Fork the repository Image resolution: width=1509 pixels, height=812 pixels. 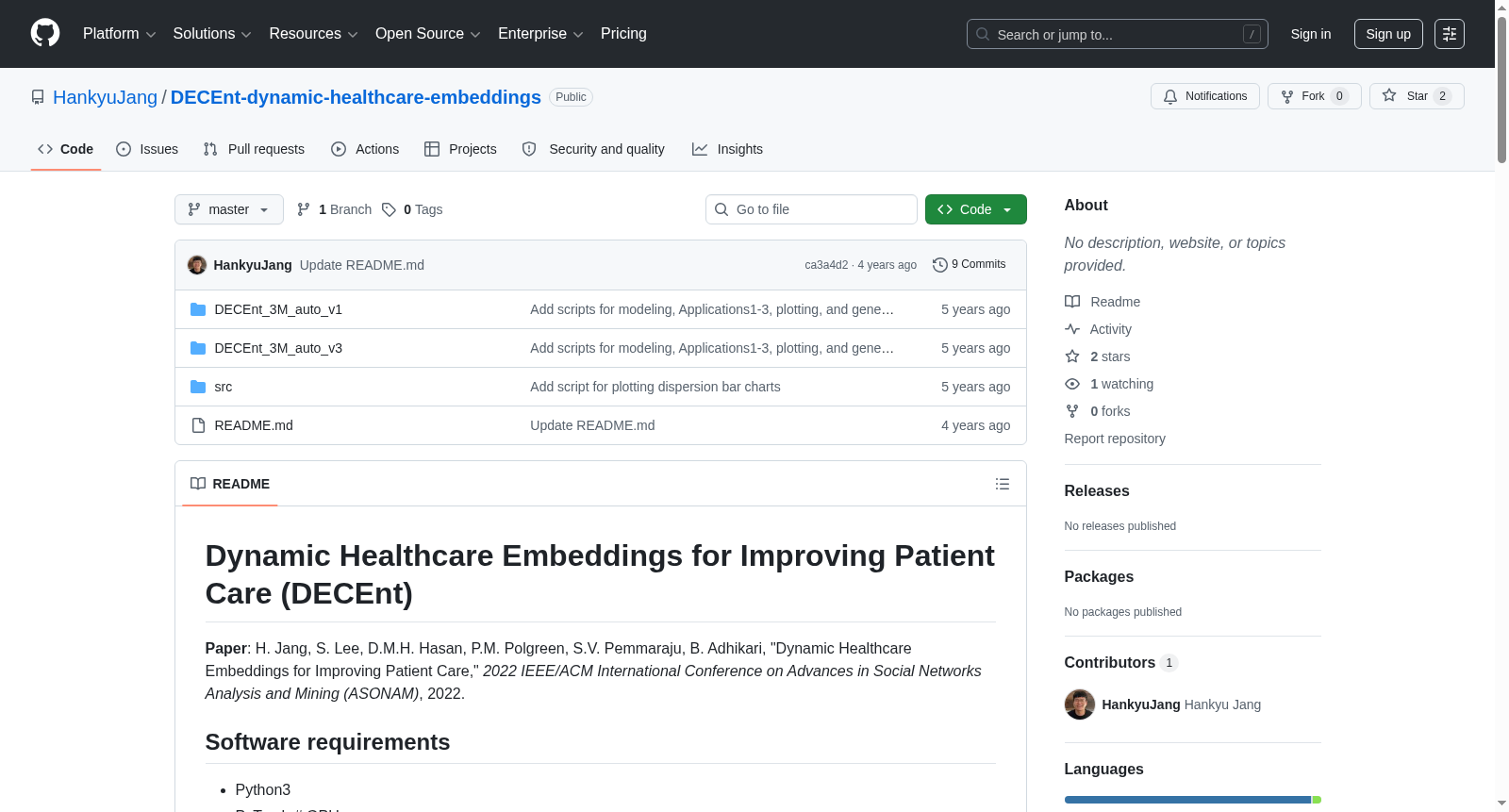(1315, 96)
